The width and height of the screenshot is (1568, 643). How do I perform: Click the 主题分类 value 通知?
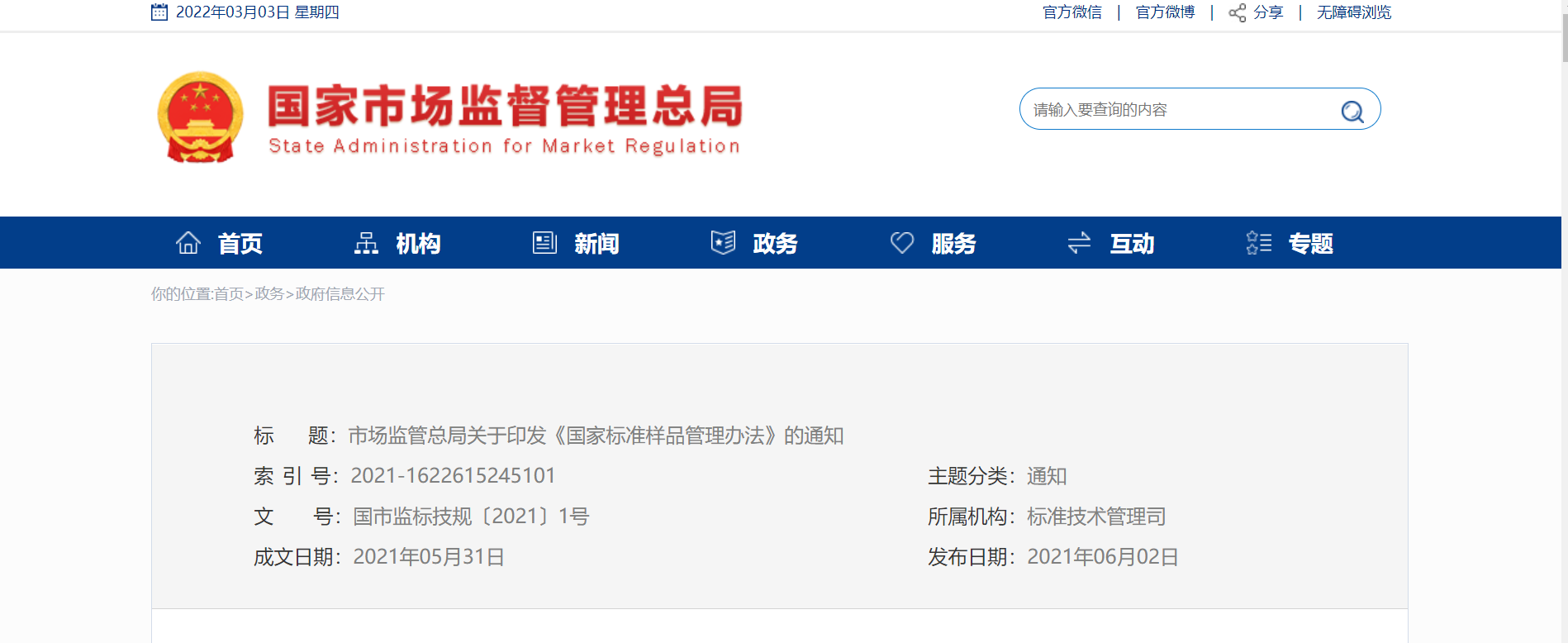tap(1047, 476)
